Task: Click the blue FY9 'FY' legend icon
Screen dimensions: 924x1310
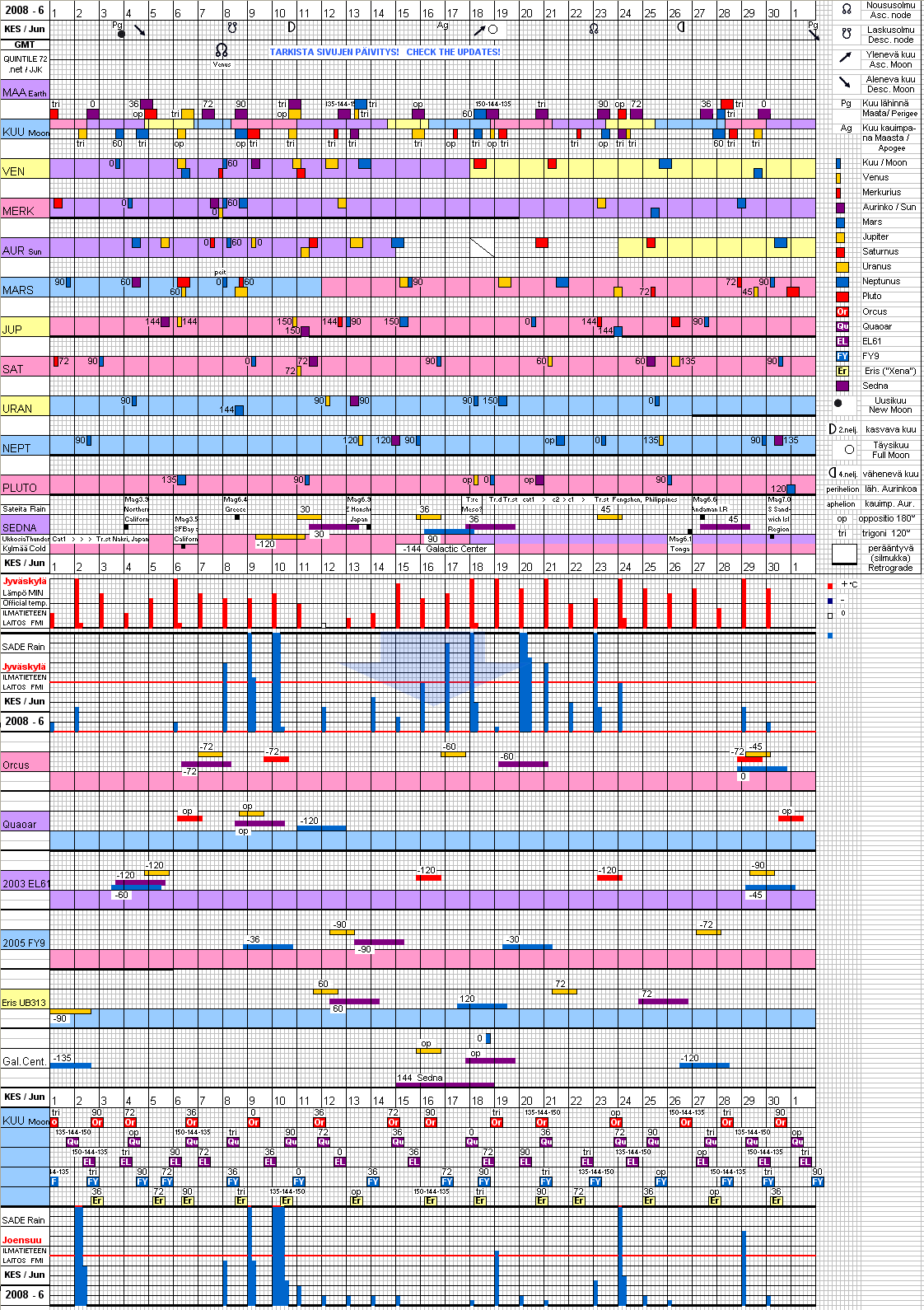Action: (842, 356)
